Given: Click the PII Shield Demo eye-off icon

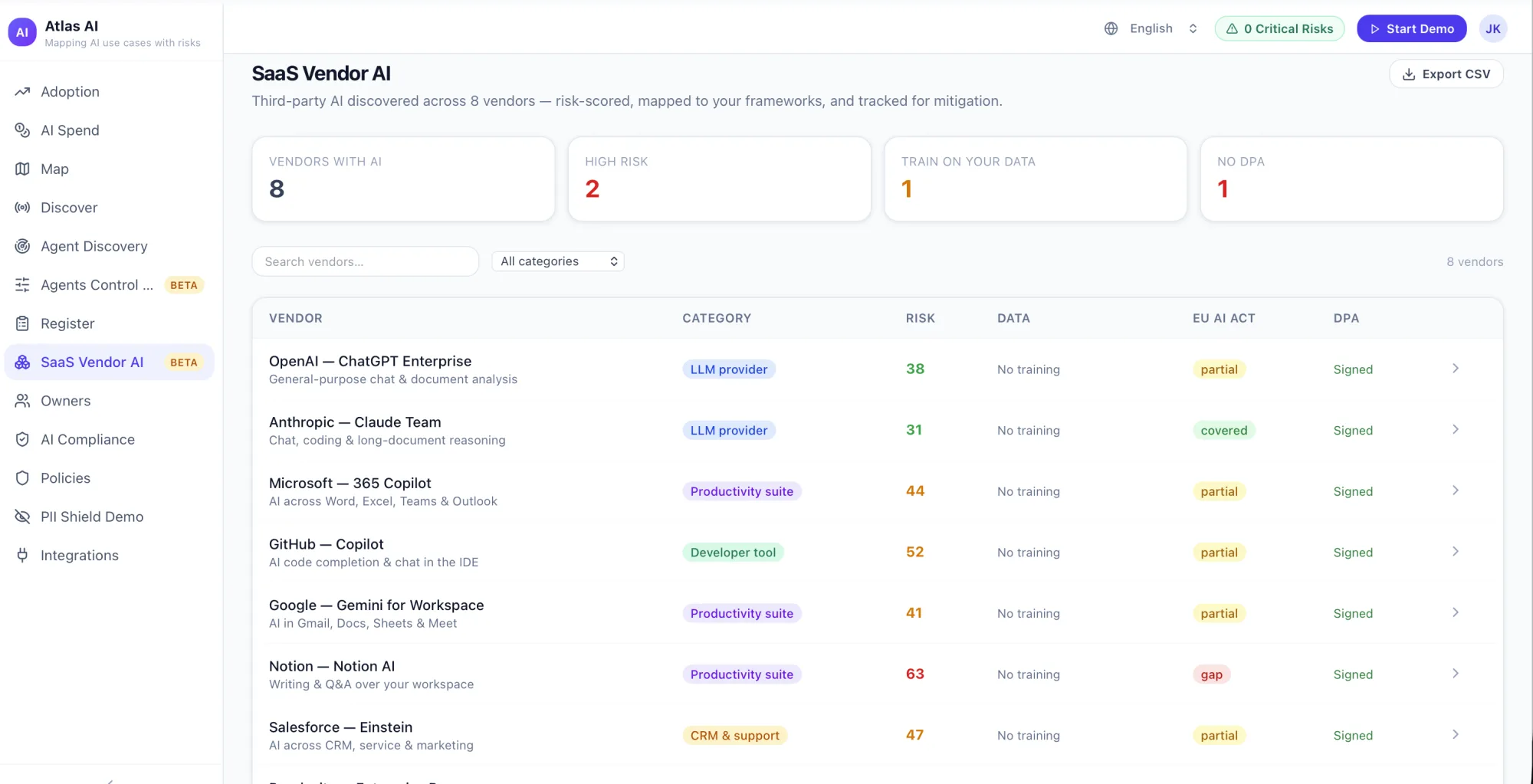Looking at the screenshot, I should click(x=22, y=517).
